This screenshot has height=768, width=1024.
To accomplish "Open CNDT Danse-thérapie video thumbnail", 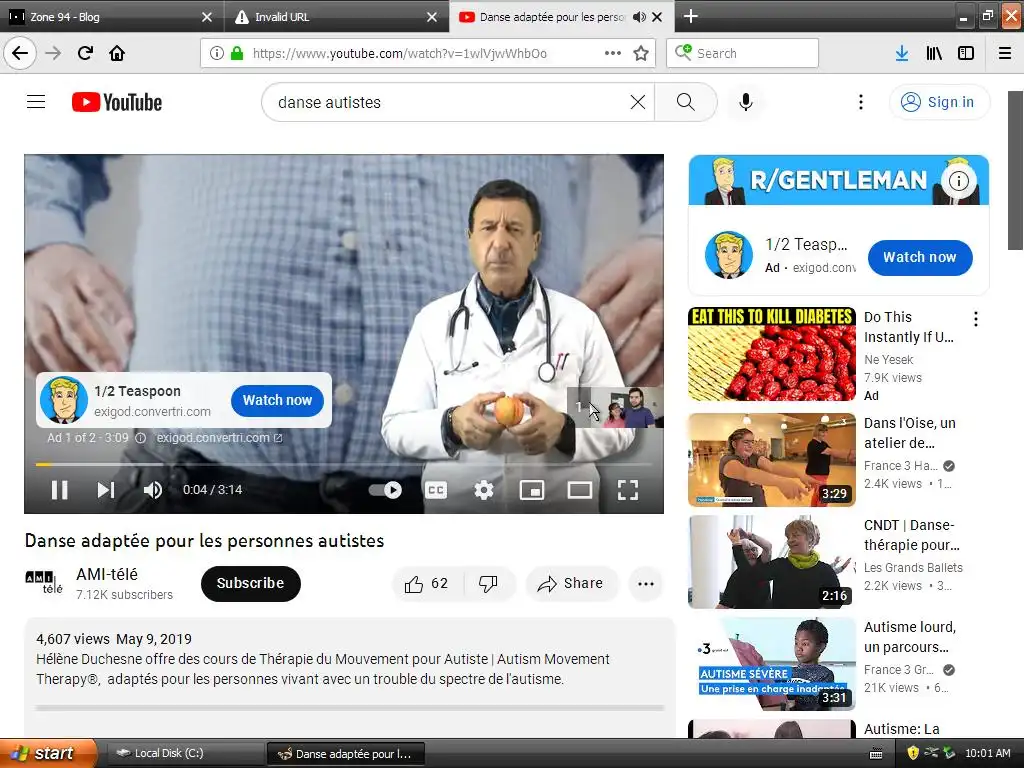I will click(771, 562).
